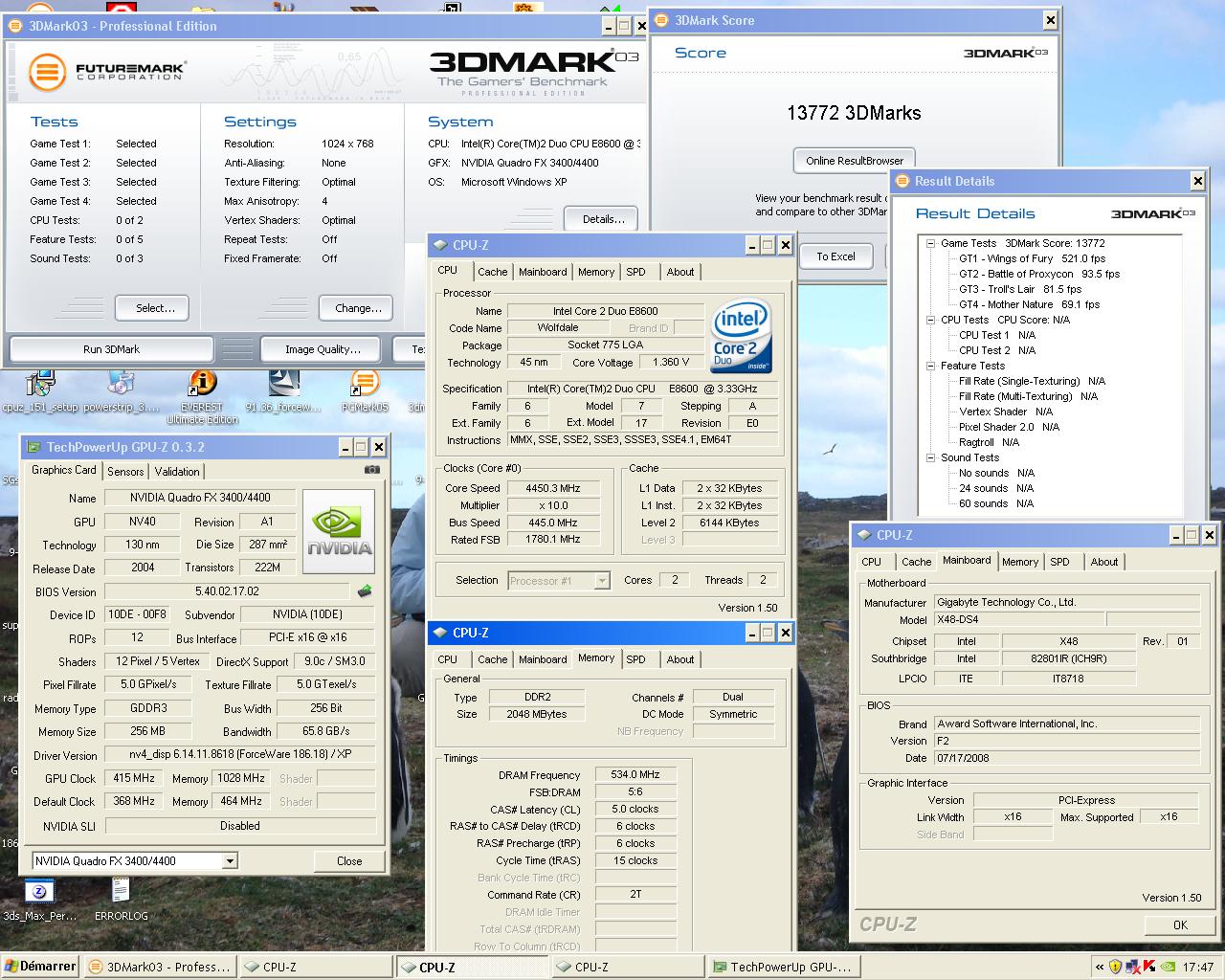Image resolution: width=1225 pixels, height=980 pixels.
Task: Click the X48-DS4 motherboard model field
Action: tap(1017, 620)
